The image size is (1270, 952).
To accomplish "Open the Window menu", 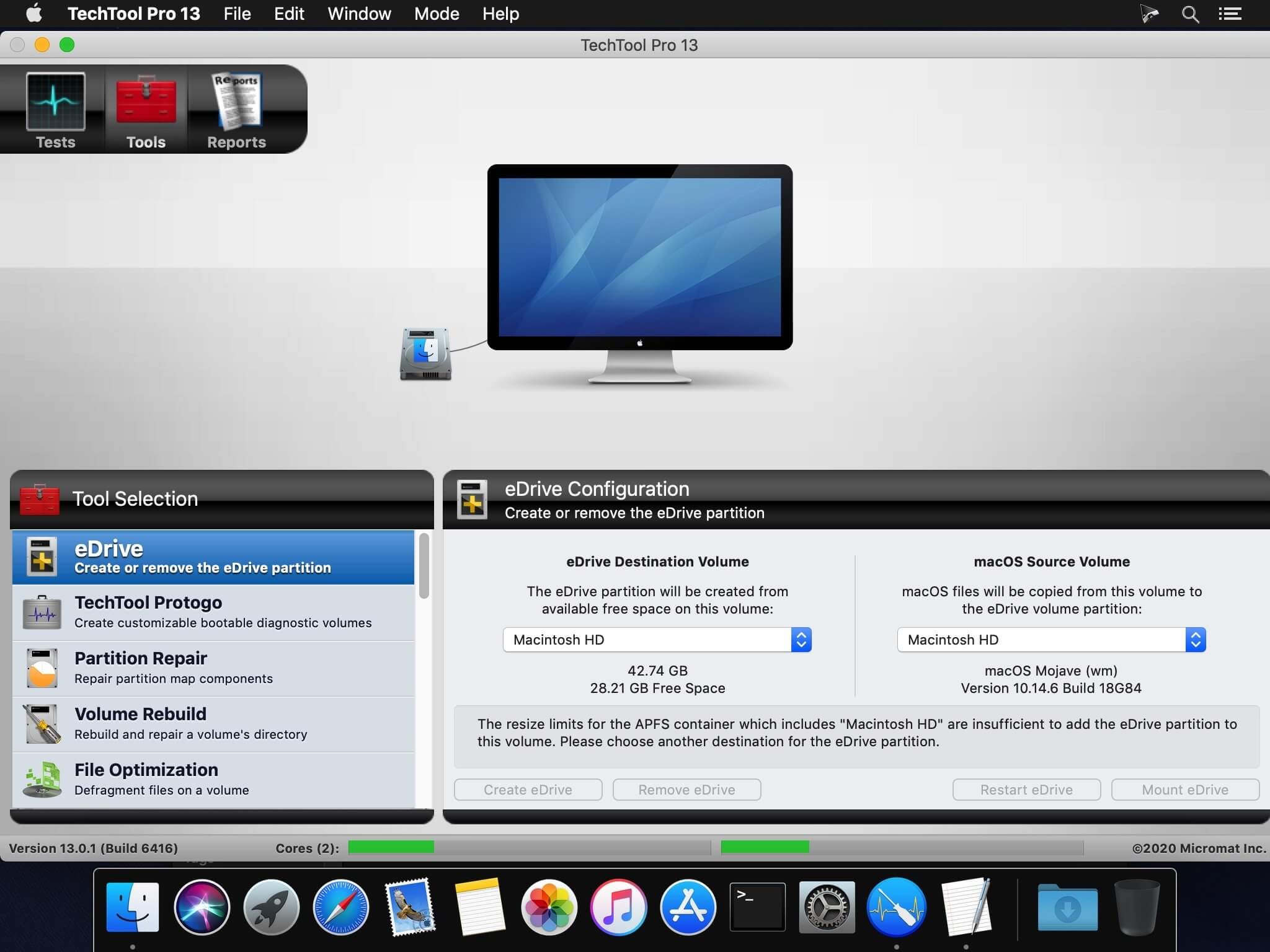I will point(359,14).
